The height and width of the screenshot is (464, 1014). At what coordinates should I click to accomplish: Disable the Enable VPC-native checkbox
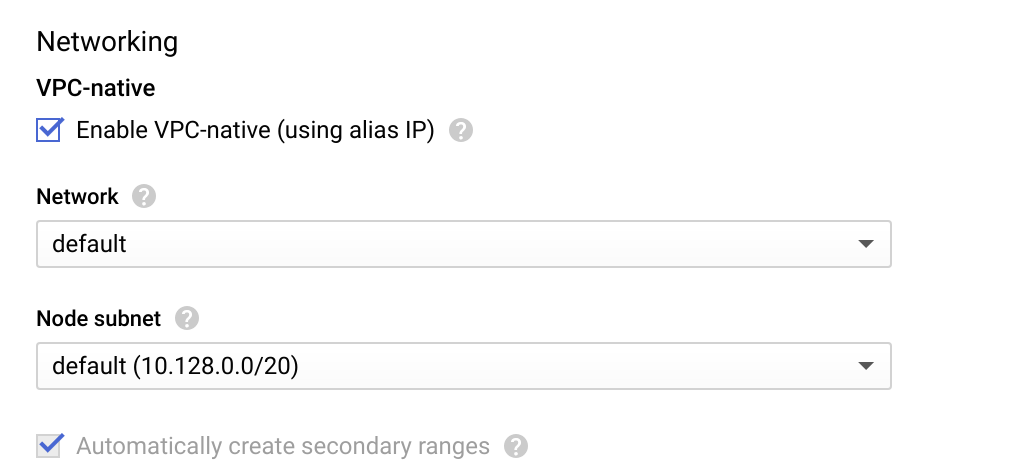[x=49, y=131]
